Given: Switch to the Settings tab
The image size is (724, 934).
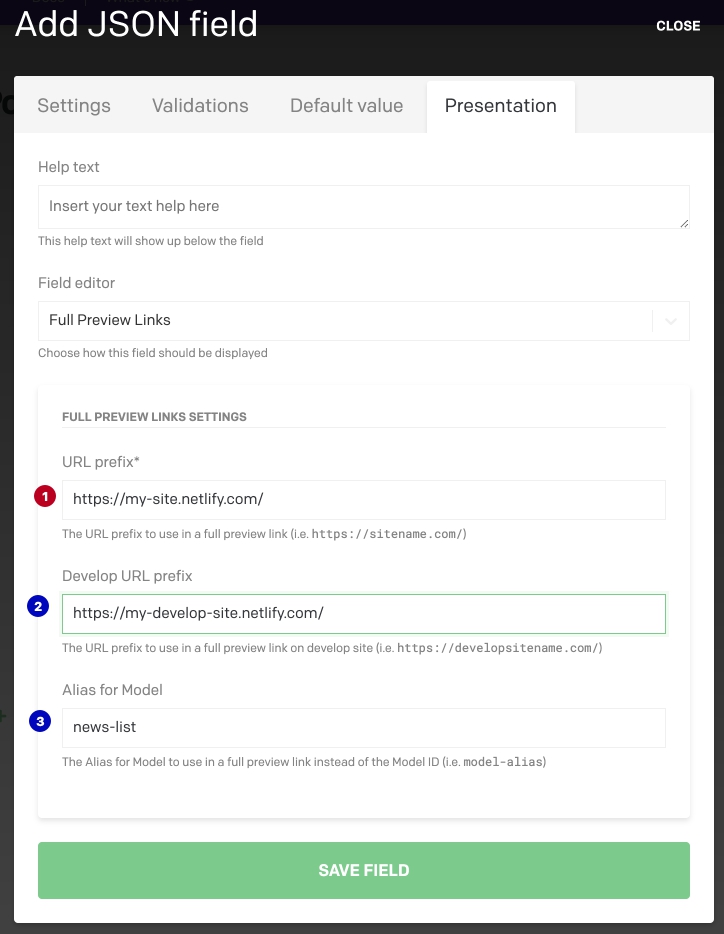Looking at the screenshot, I should (74, 106).
